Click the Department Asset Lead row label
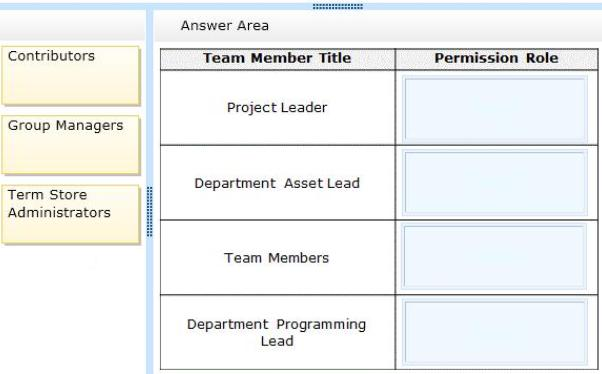 pyautogui.click(x=277, y=183)
